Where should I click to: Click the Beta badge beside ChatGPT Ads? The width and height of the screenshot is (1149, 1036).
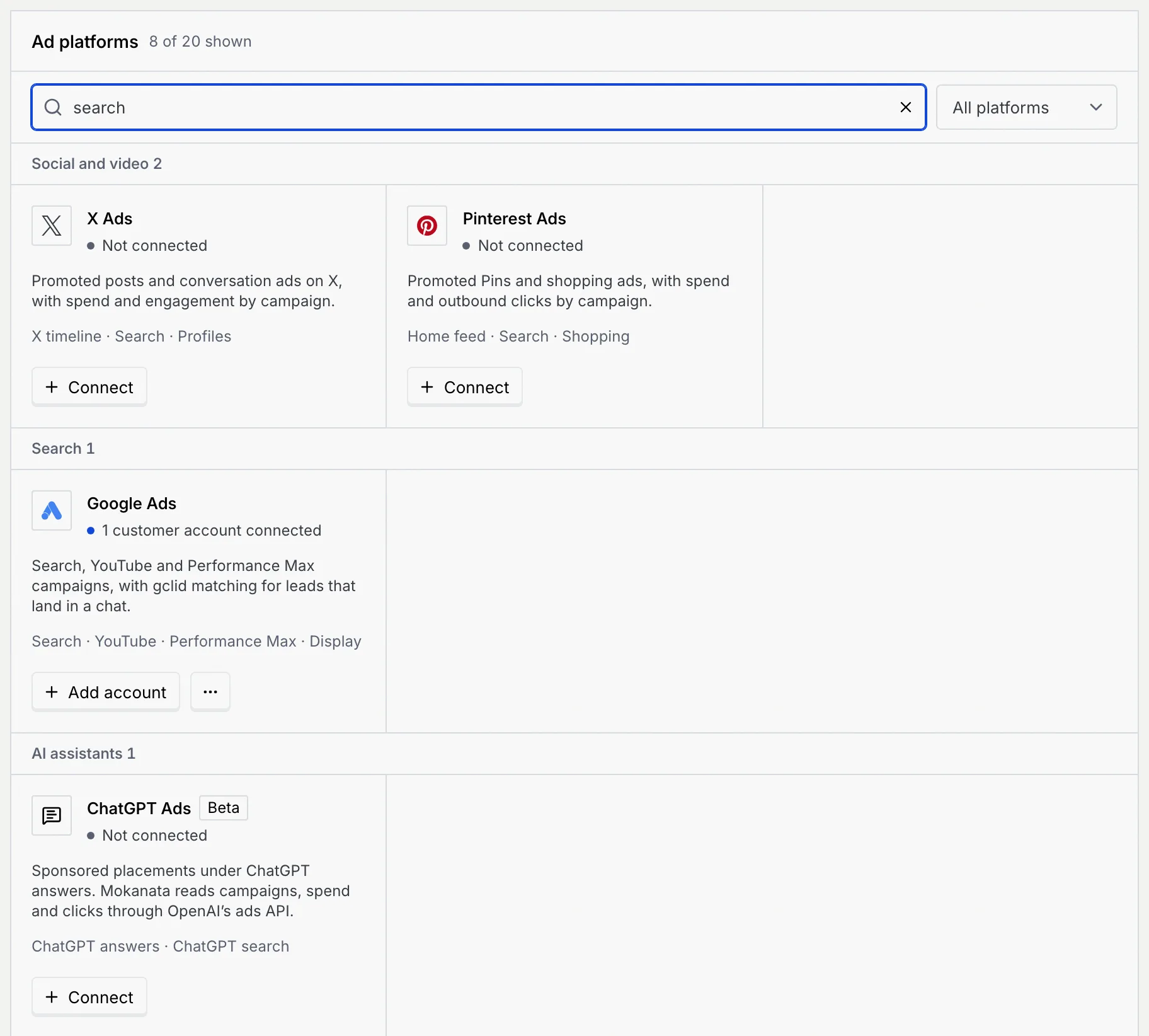tap(224, 808)
